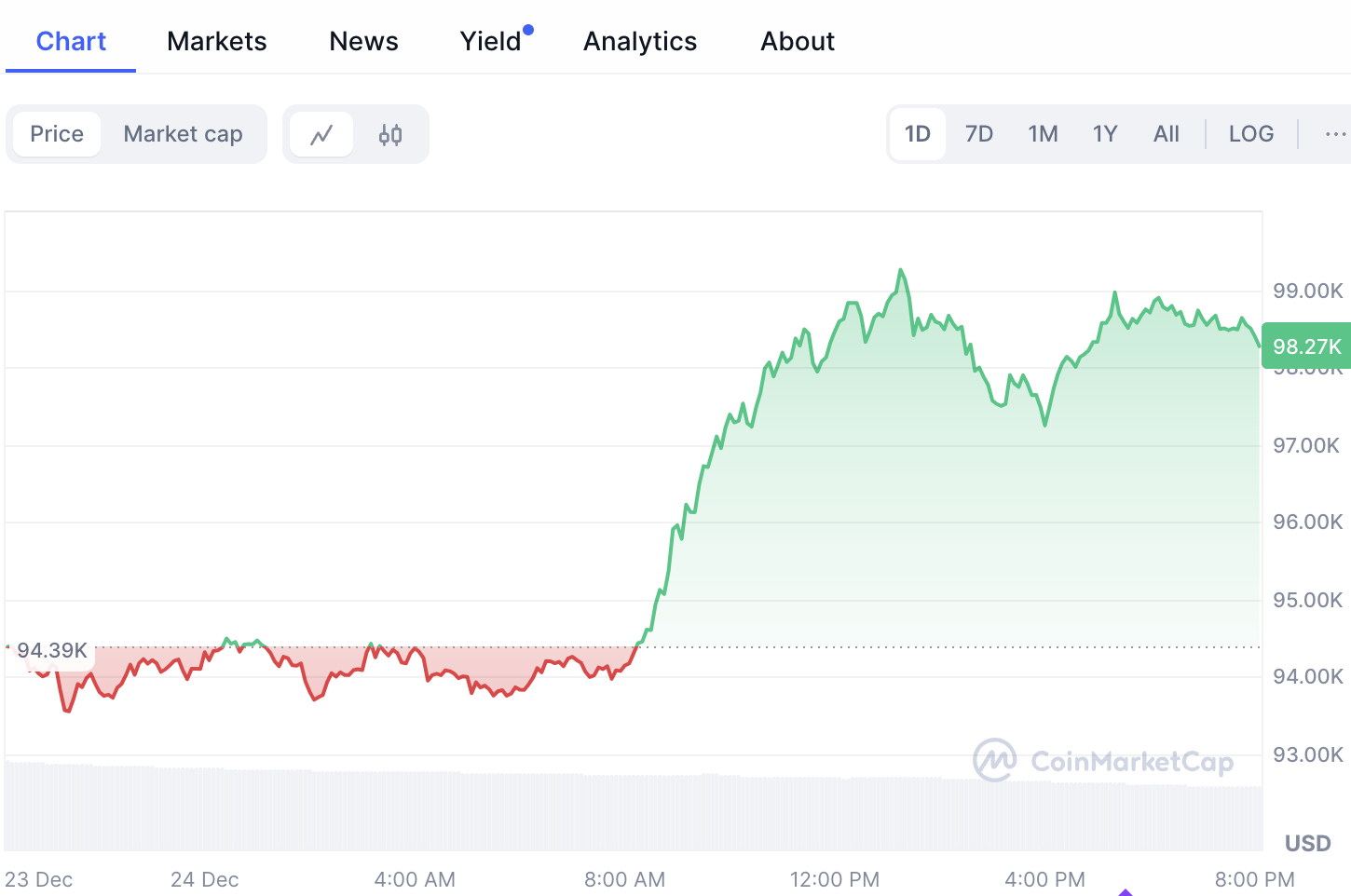The image size is (1351, 896).
Task: Click the 98.27K current price label
Action: coord(1306,346)
